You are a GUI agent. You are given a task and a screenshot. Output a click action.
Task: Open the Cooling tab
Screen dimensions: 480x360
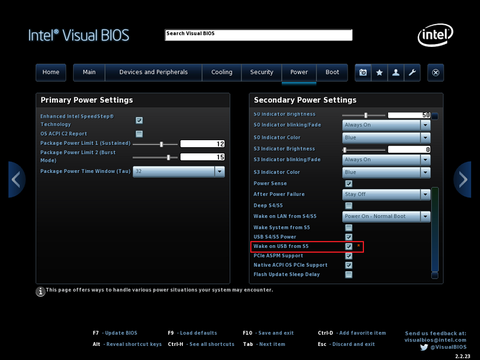[x=222, y=73]
